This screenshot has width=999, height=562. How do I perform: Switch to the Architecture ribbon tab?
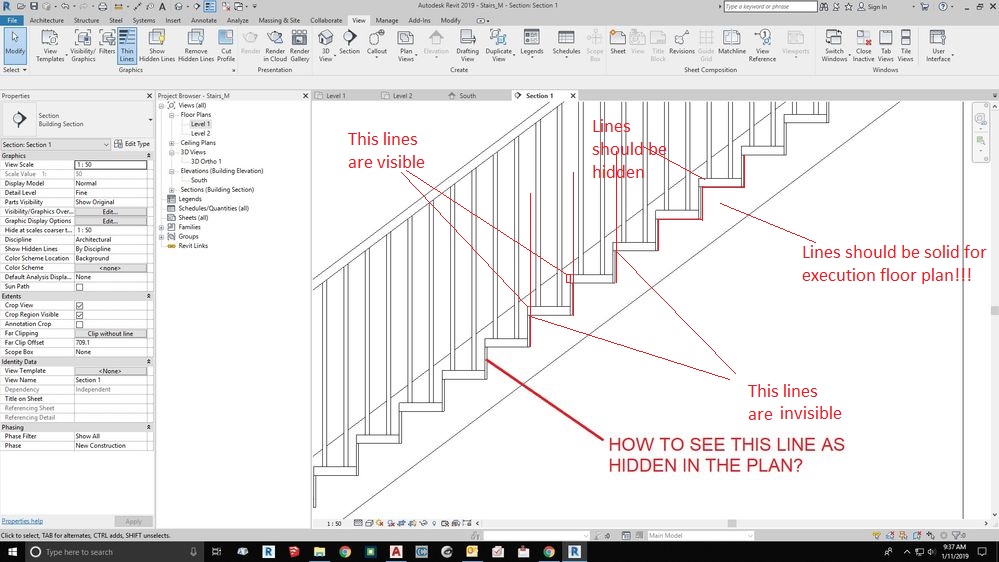(x=47, y=20)
